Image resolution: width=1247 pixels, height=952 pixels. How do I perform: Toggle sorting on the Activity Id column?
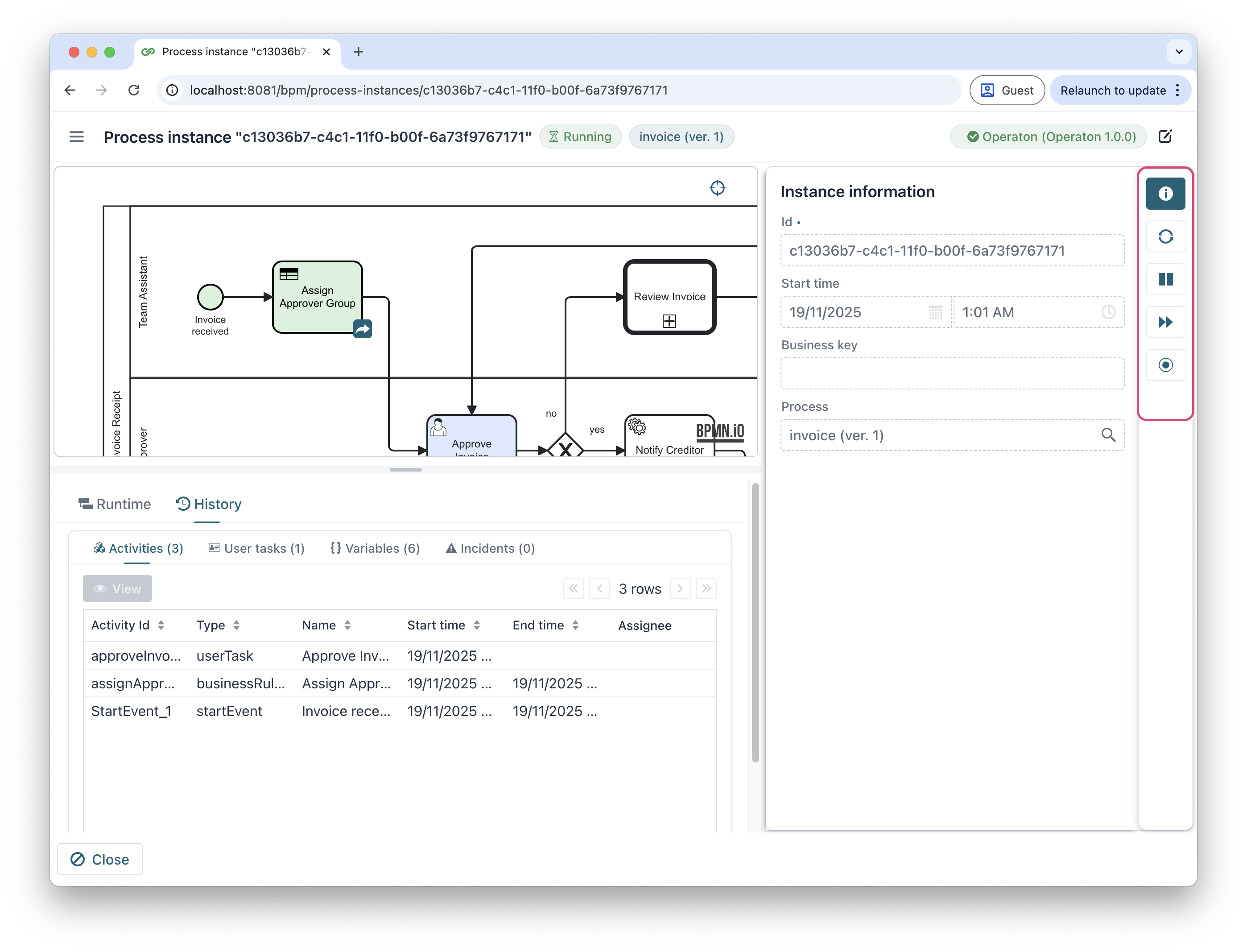coord(161,625)
